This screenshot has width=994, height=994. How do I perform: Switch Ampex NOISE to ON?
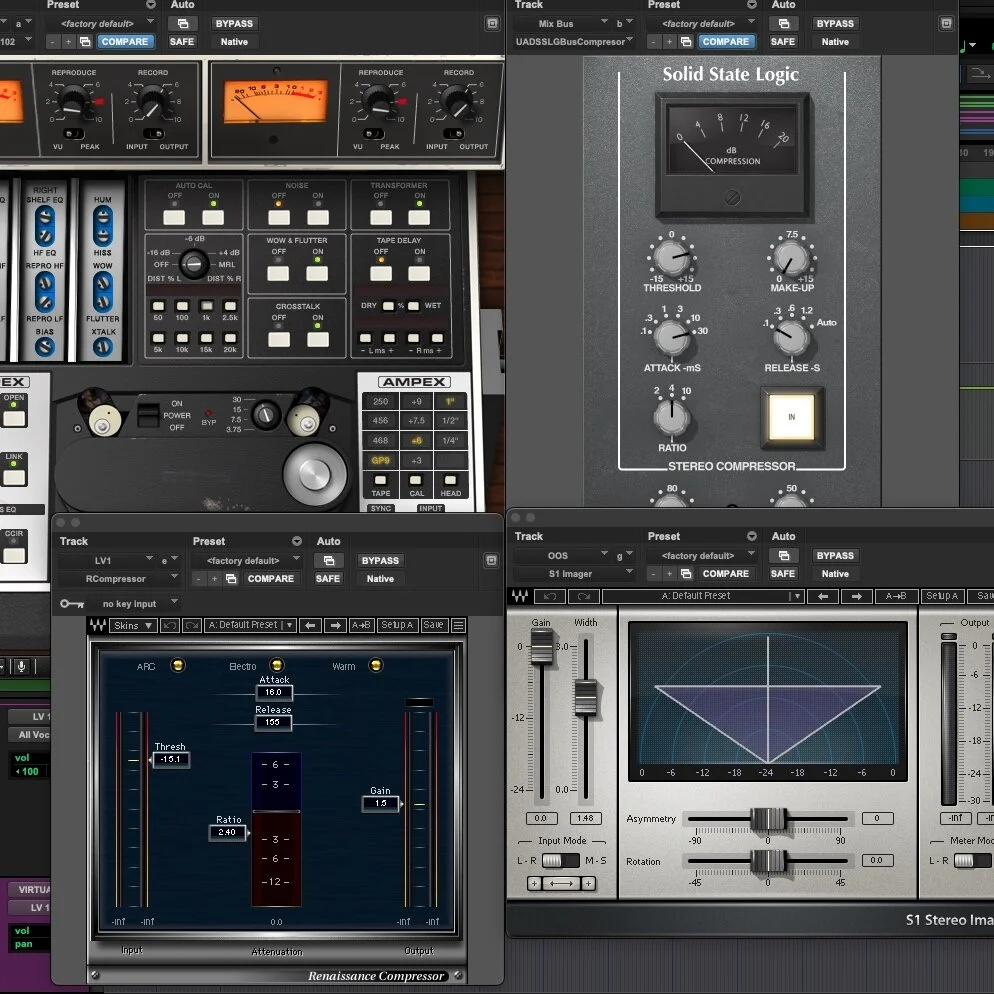[318, 217]
